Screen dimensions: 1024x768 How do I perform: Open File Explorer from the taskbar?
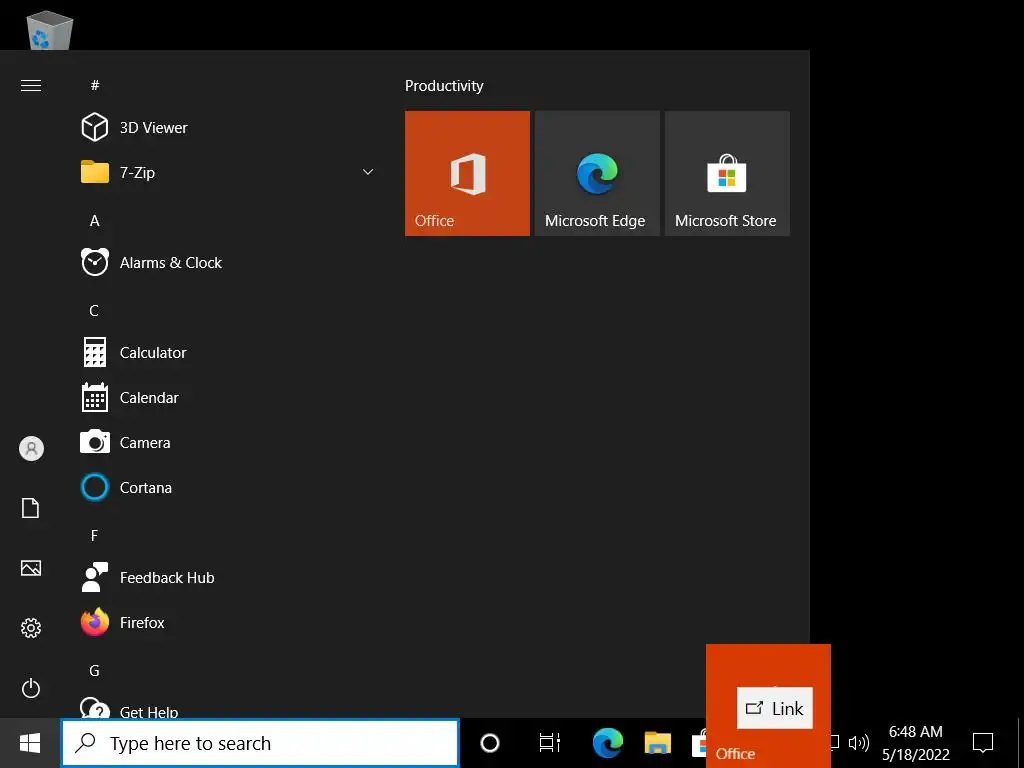pyautogui.click(x=658, y=743)
